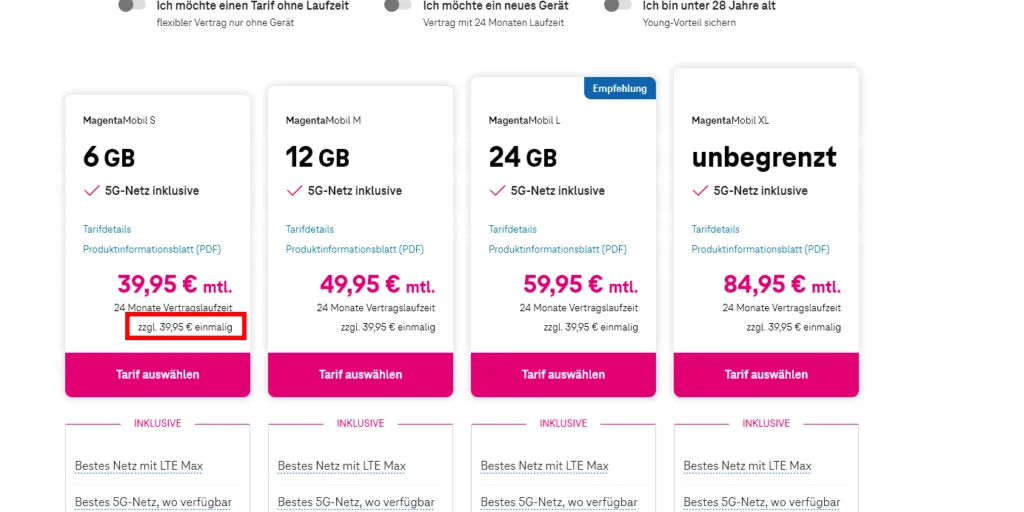1024x512 pixels.
Task: Select the MagentaMobil S tariff button
Action: click(157, 375)
